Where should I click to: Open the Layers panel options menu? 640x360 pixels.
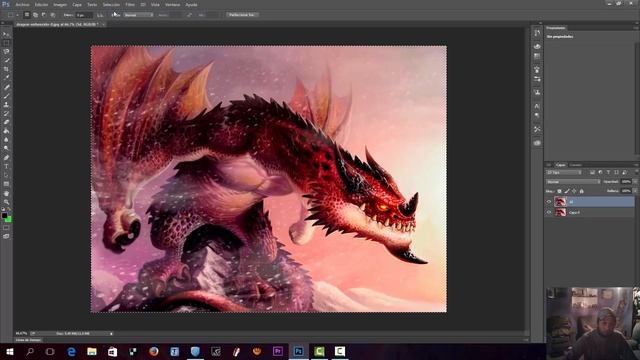(x=636, y=165)
